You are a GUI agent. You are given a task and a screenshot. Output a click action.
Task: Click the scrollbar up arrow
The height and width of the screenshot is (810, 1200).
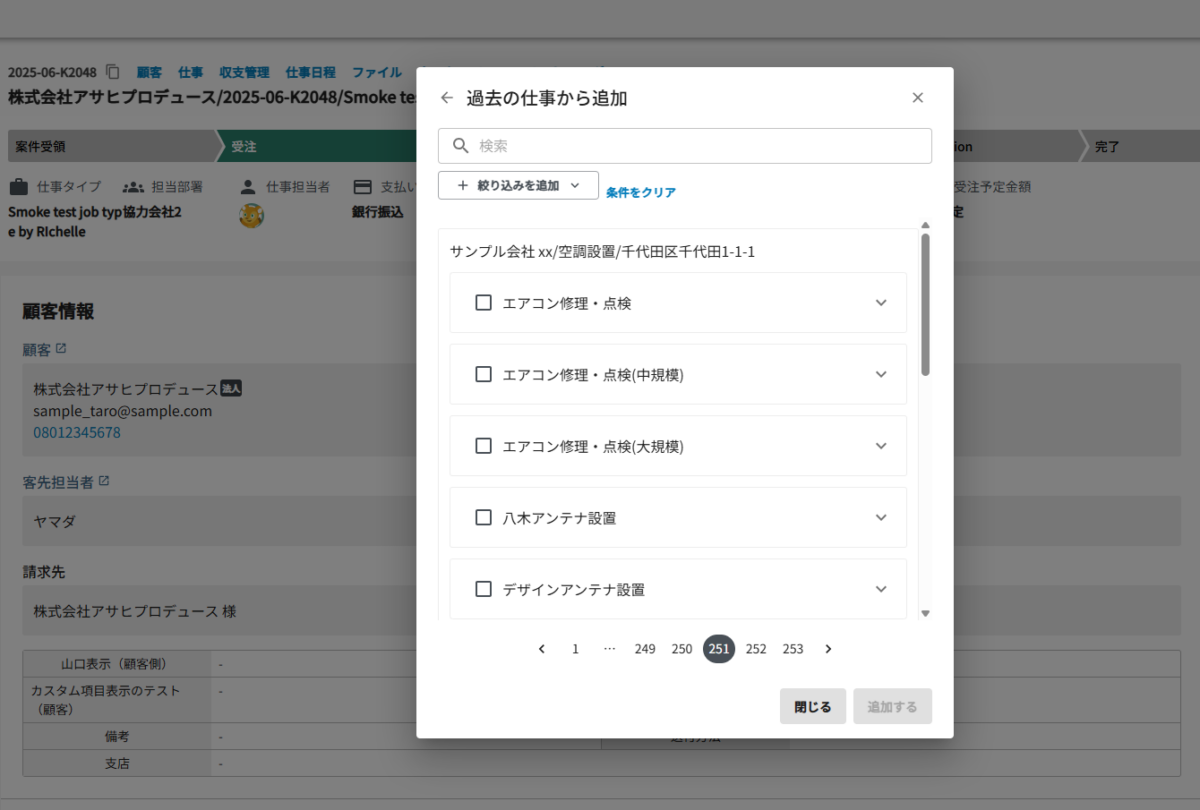(x=925, y=226)
